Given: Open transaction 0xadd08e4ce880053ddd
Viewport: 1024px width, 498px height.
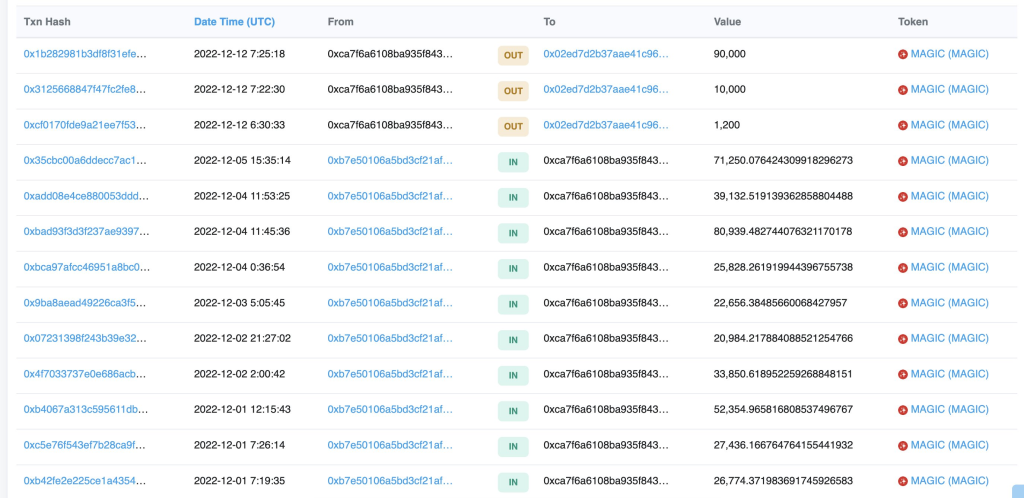Looking at the screenshot, I should [86, 196].
